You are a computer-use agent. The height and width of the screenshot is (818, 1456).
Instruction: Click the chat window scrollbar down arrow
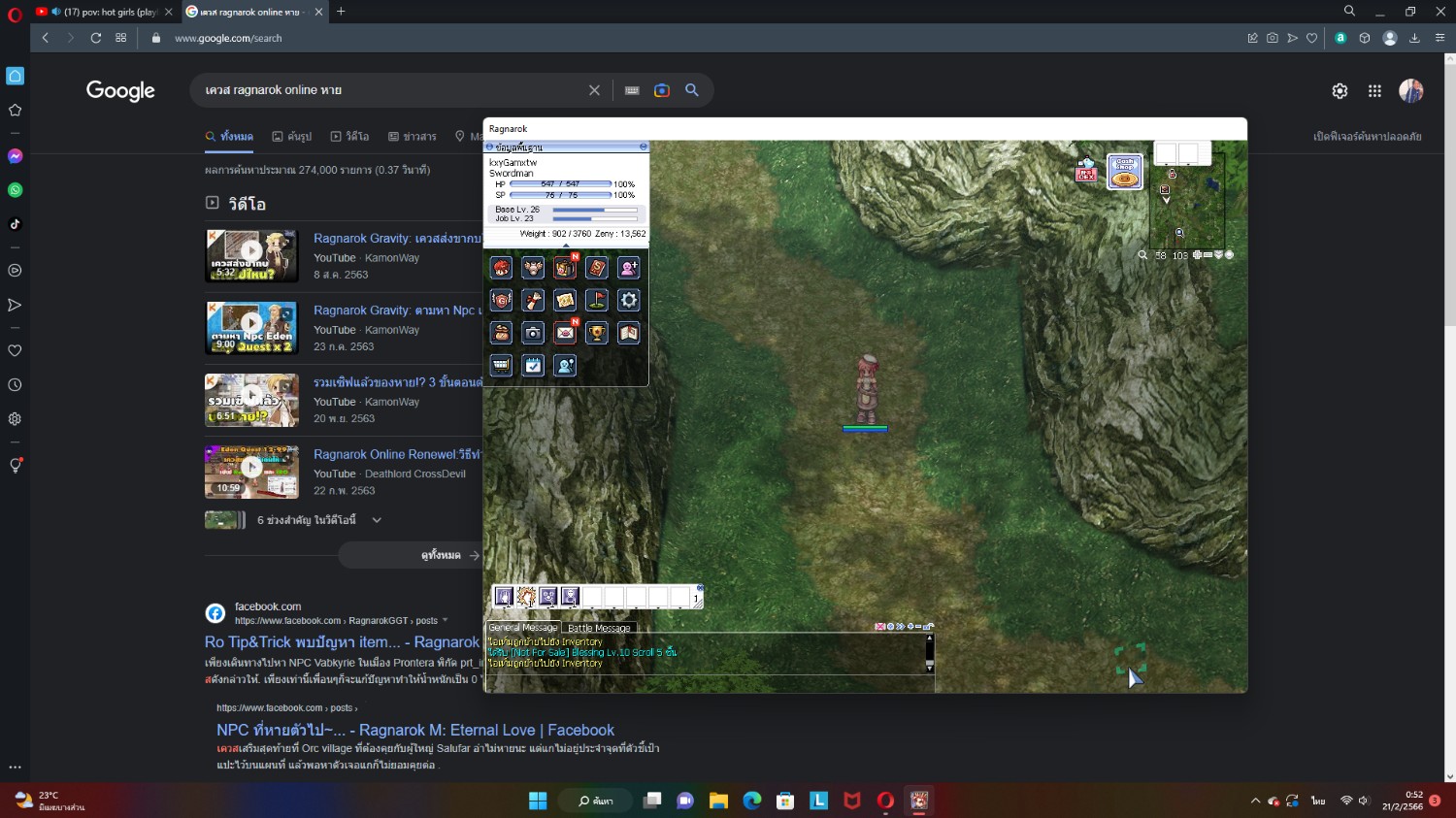pyautogui.click(x=929, y=669)
